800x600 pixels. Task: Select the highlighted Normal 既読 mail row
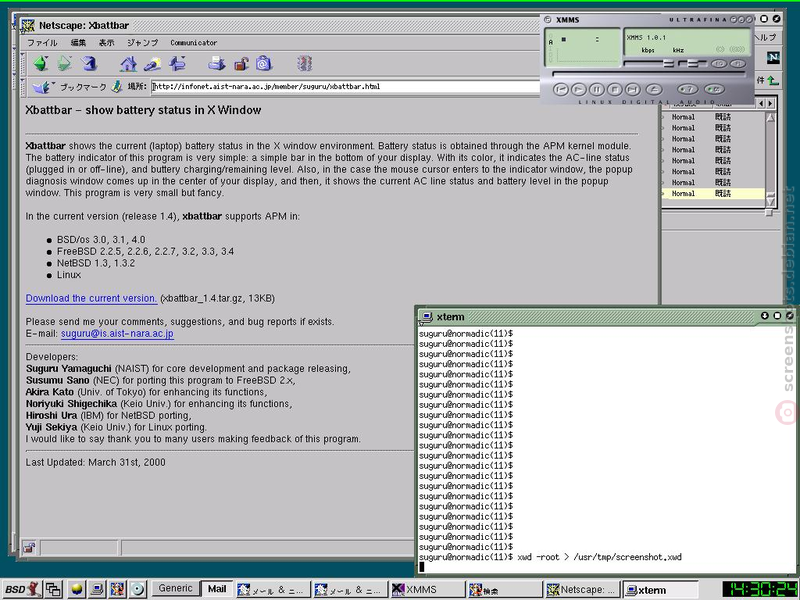pyautogui.click(x=713, y=193)
